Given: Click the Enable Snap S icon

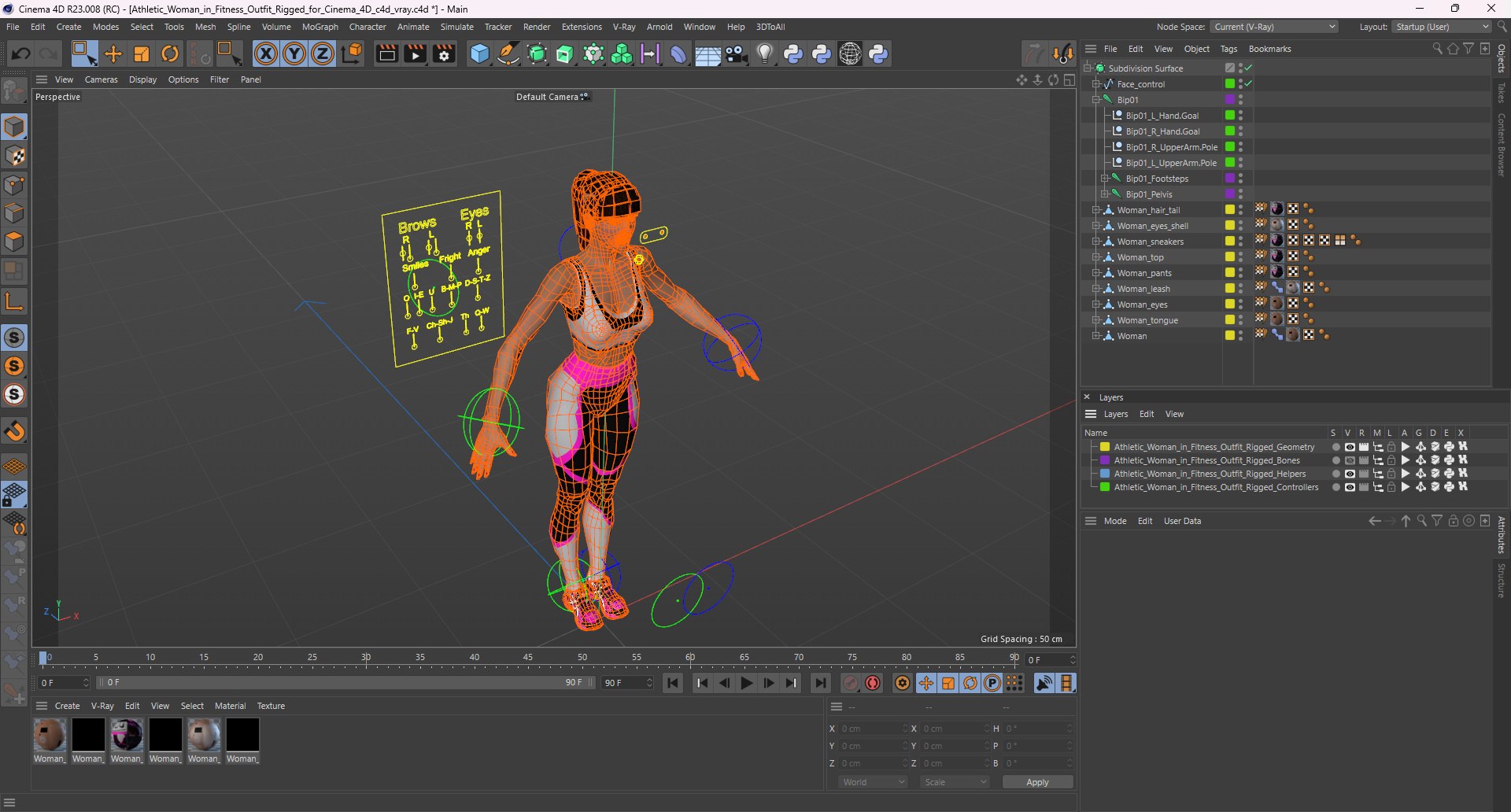Looking at the screenshot, I should 14,338.
